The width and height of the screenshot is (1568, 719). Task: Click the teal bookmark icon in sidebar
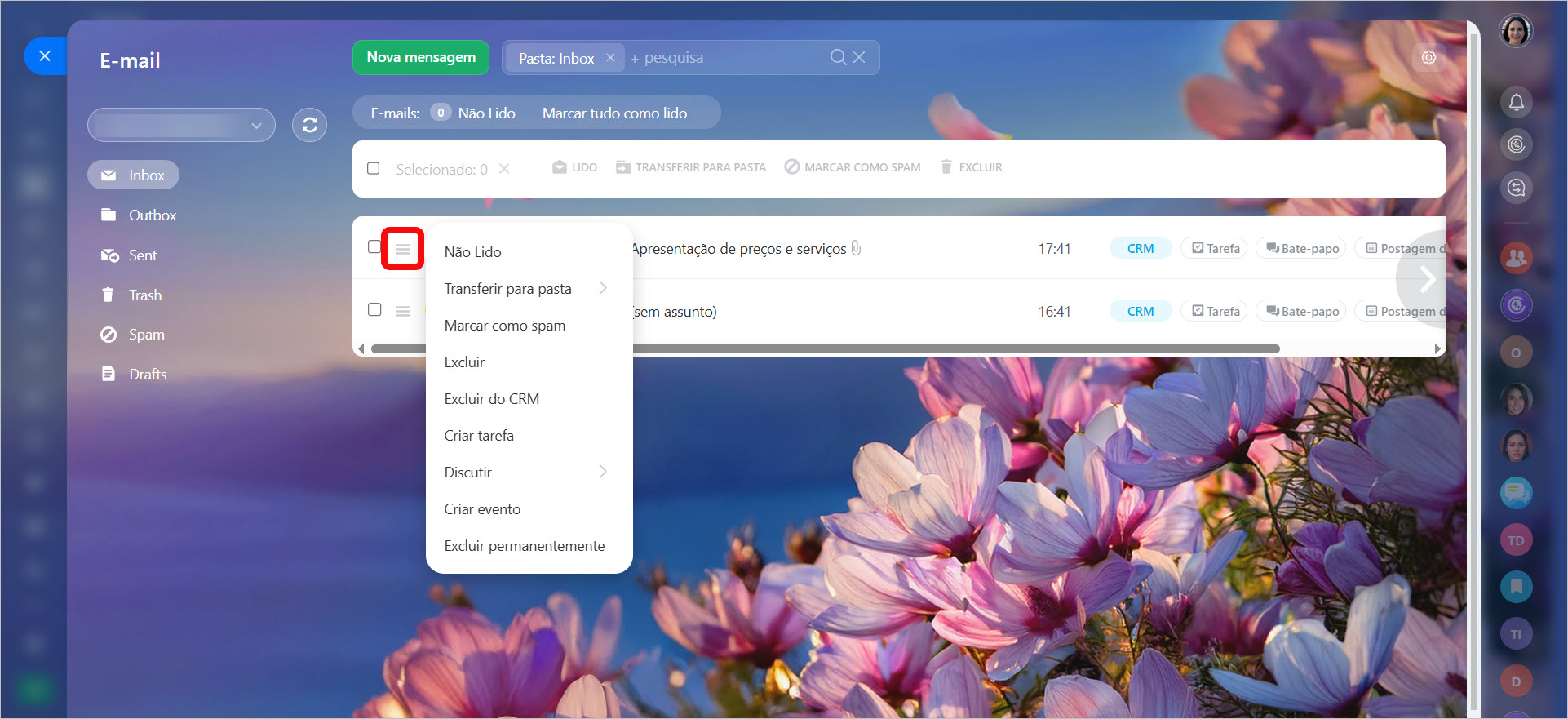1516,586
